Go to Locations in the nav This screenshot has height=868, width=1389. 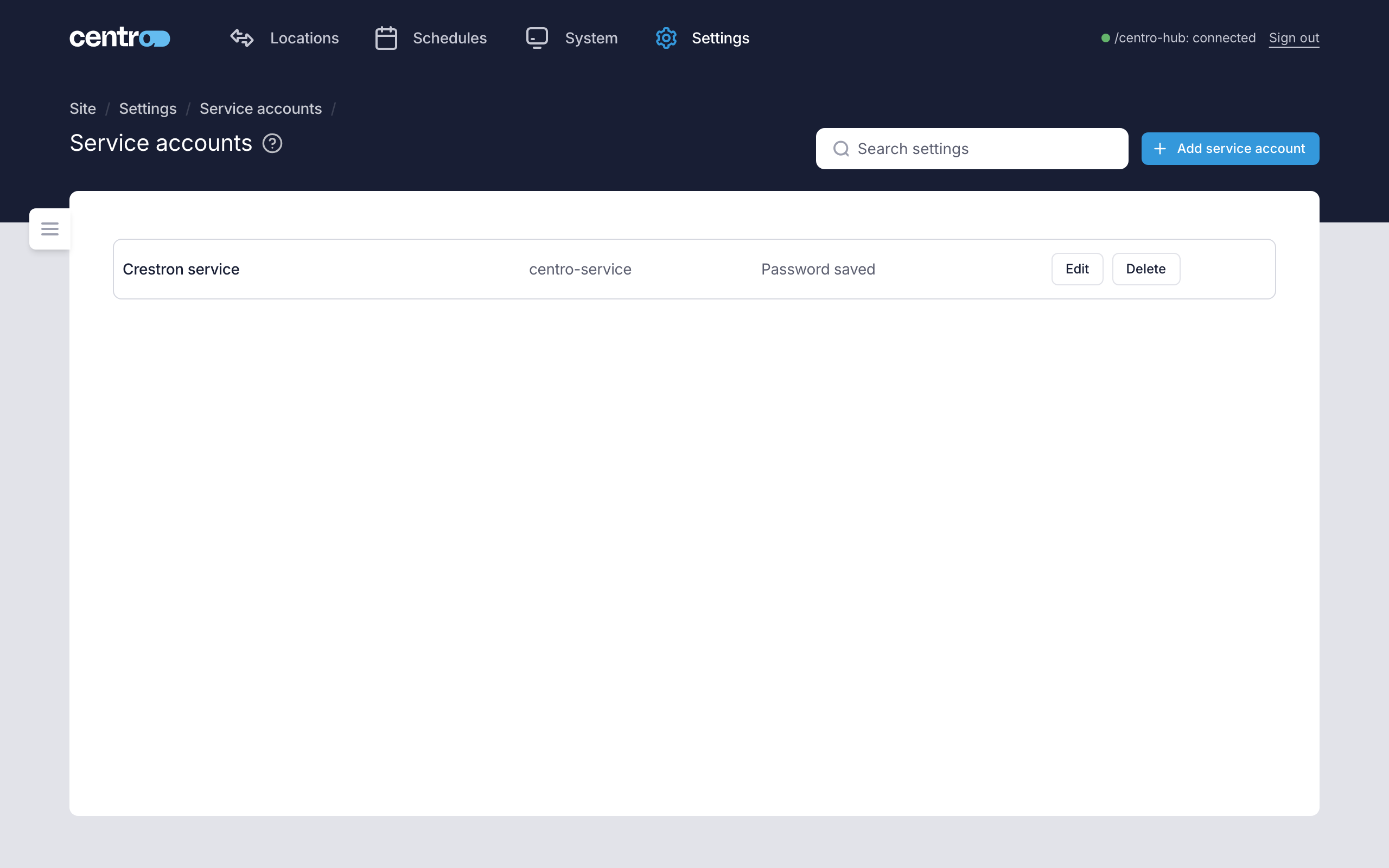285,38
